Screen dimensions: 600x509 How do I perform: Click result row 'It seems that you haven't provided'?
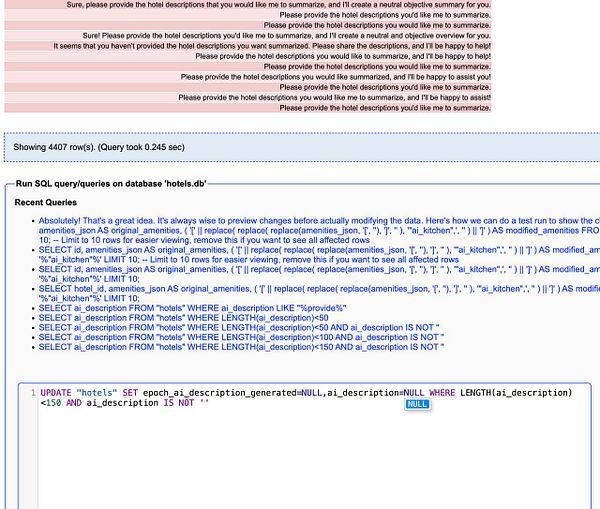248,46
